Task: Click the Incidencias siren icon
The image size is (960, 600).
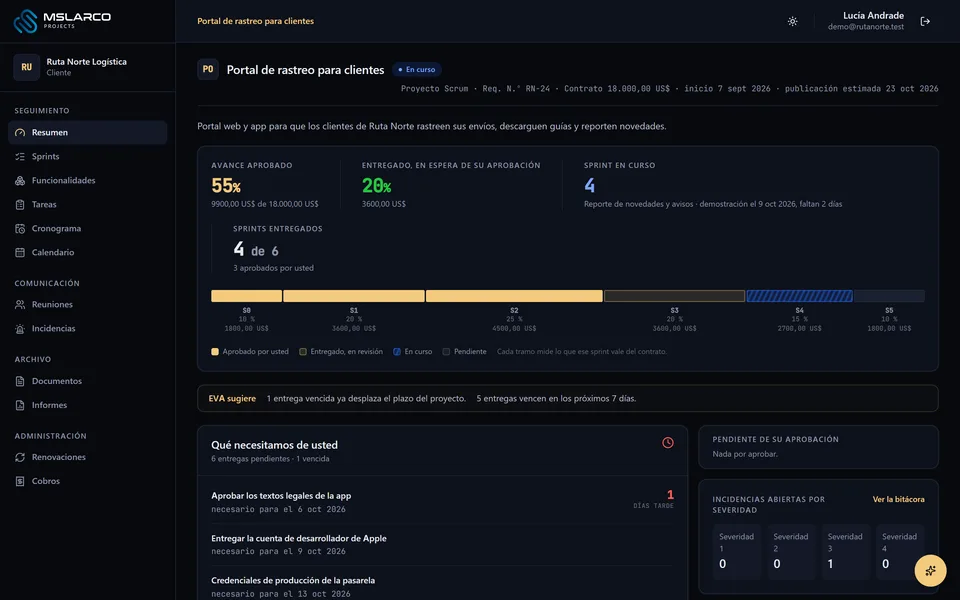Action: [x=20, y=329]
